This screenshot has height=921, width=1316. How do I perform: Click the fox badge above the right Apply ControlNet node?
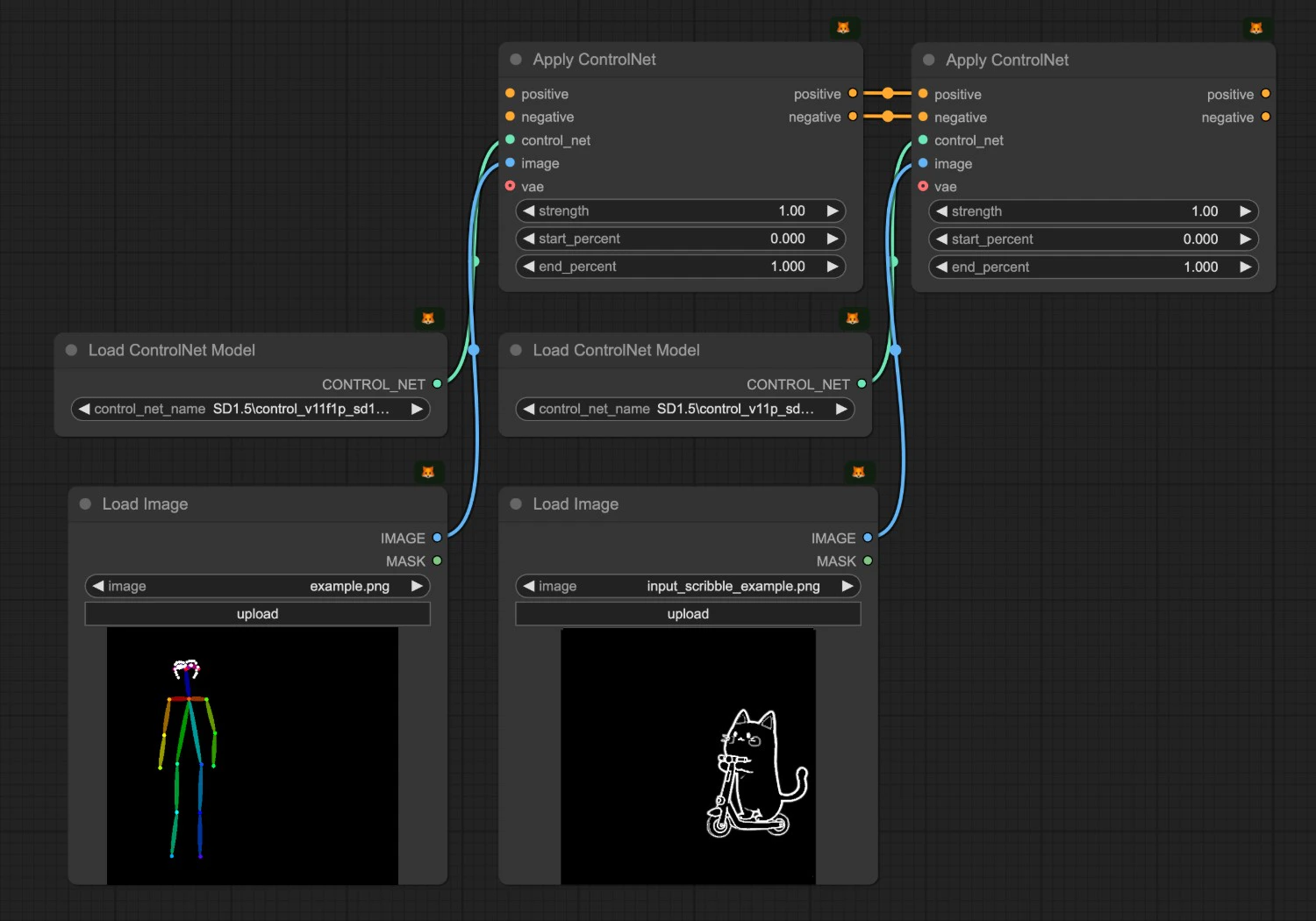(1256, 28)
